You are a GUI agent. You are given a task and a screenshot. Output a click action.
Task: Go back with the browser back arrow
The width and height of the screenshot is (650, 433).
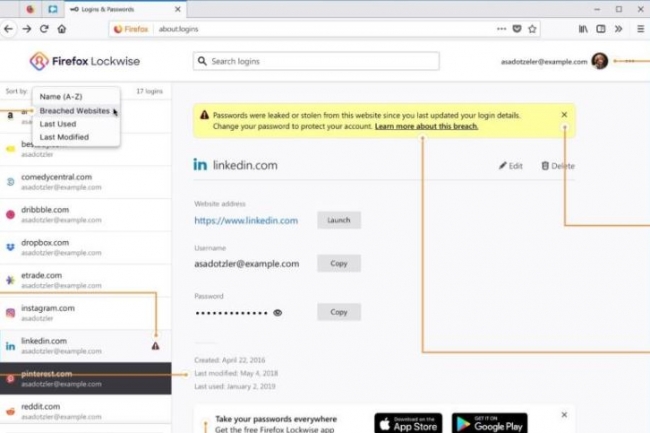pyautogui.click(x=8, y=29)
